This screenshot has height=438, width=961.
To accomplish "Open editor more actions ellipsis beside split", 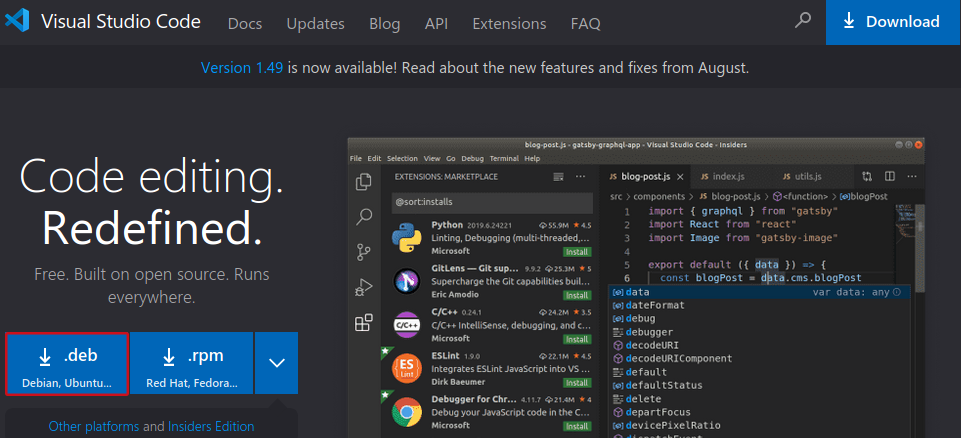I will pos(911,176).
